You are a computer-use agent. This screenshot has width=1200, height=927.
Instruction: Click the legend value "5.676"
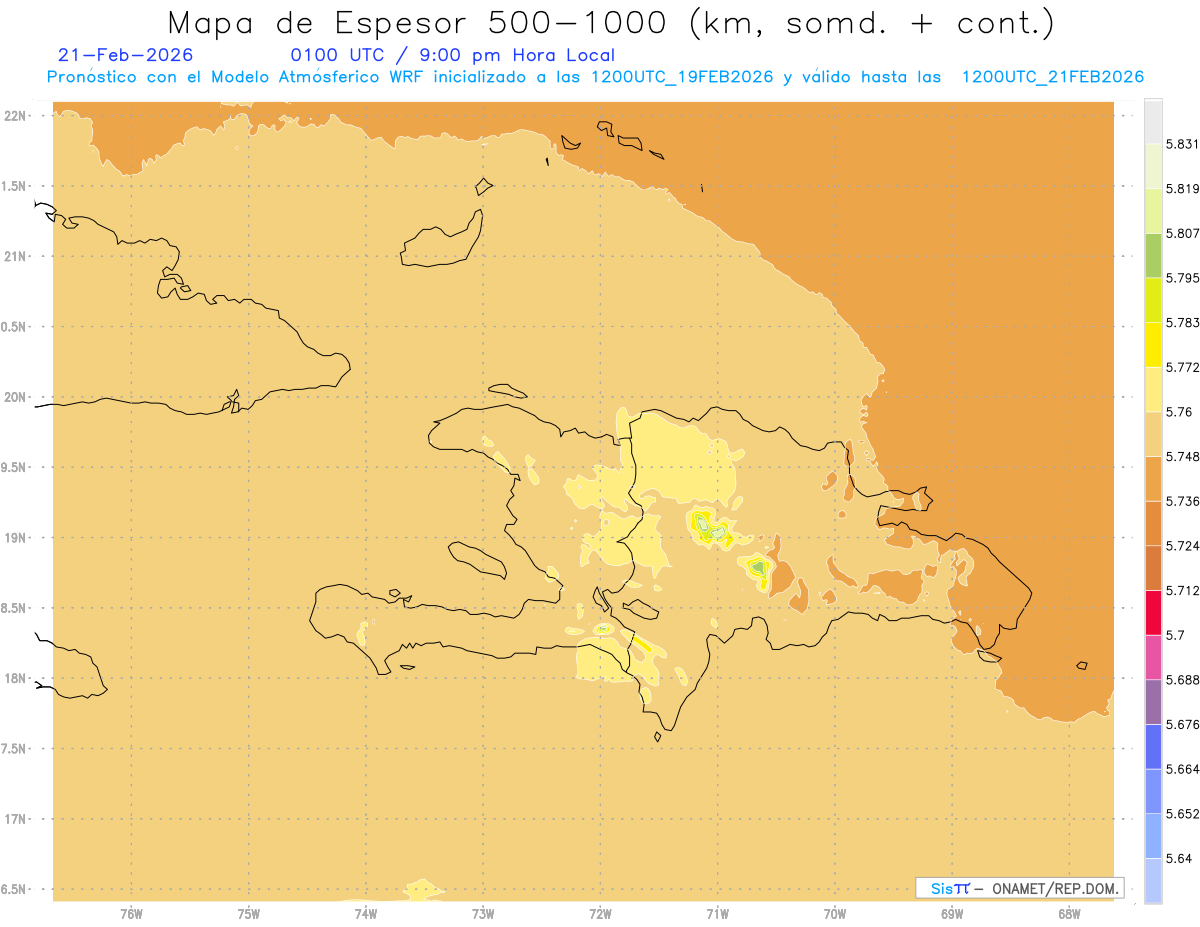(1182, 724)
